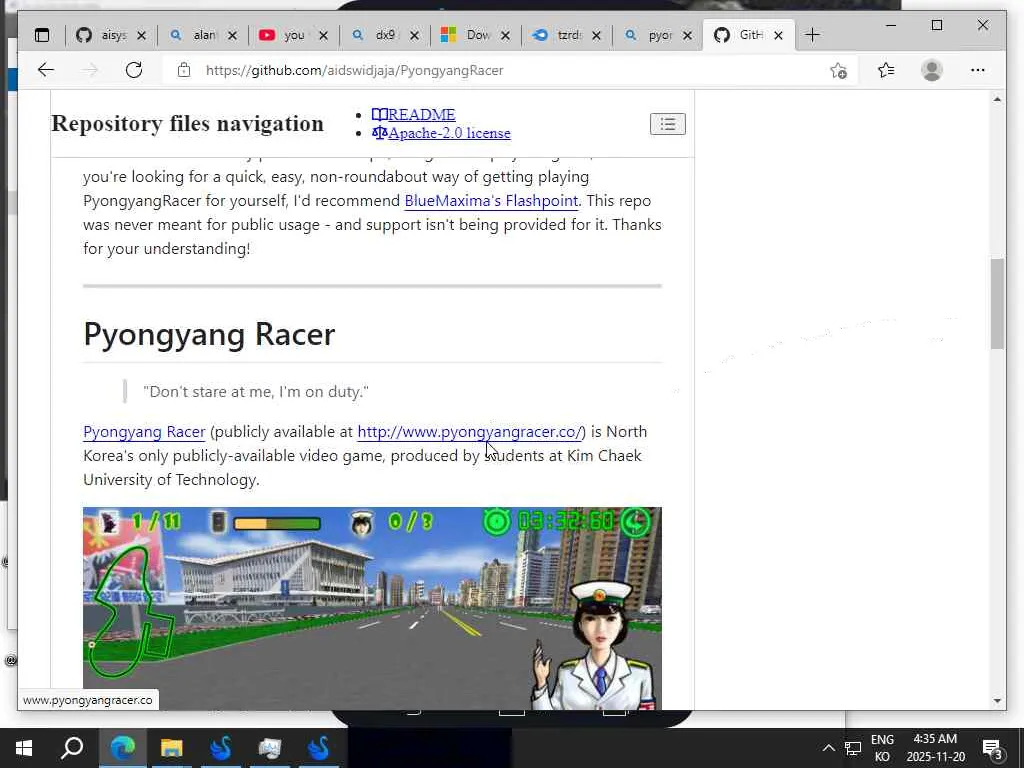Switch ENG KO input language

(x=882, y=748)
